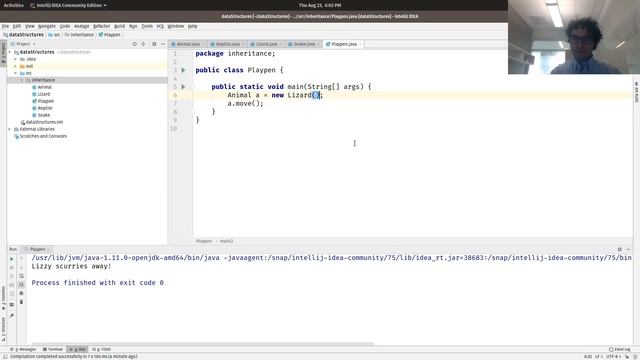Open the File menu
The image size is (640, 360).
[x=5, y=26]
